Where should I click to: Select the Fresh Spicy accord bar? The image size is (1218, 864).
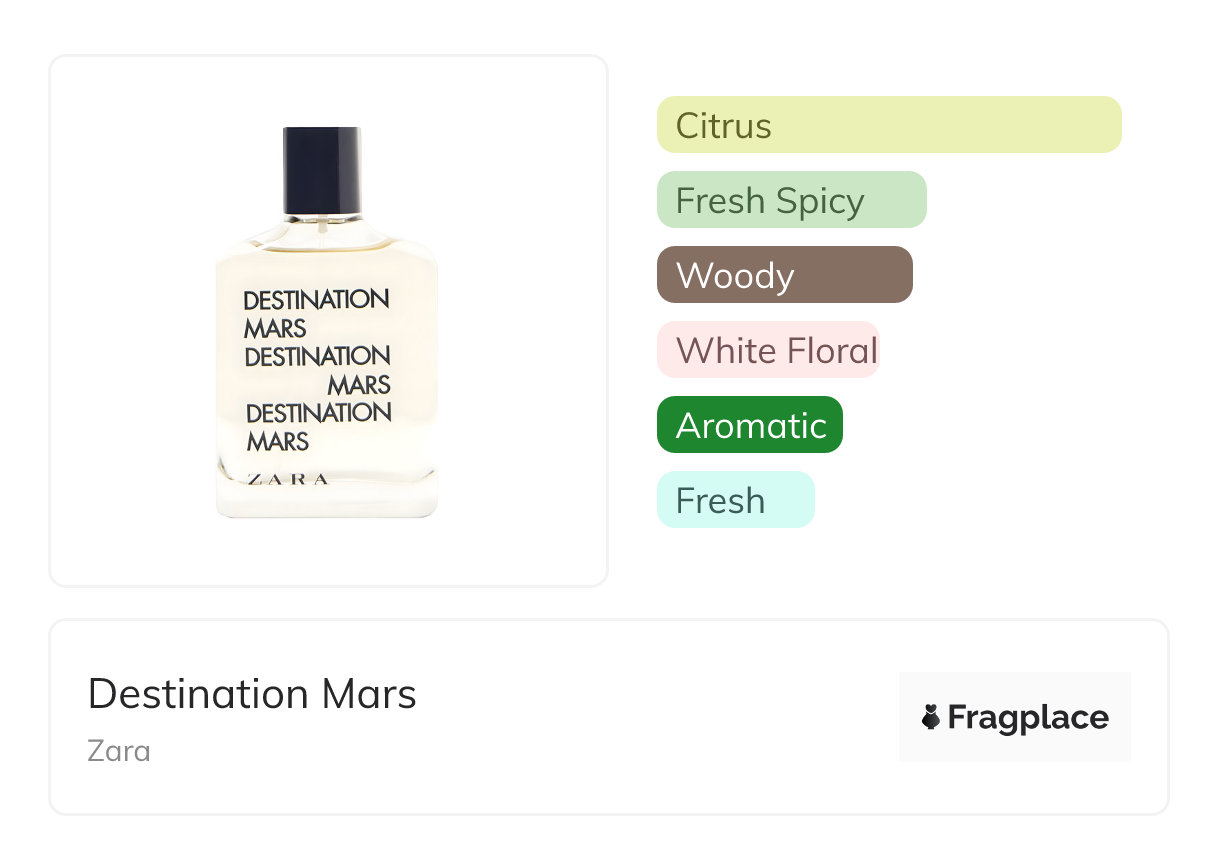click(791, 200)
